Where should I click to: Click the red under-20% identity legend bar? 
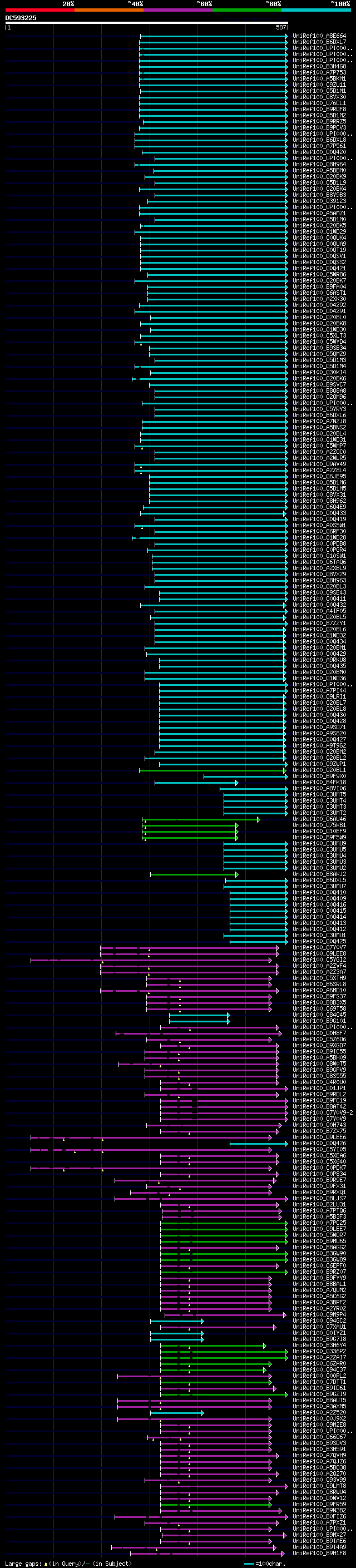[40, 10]
